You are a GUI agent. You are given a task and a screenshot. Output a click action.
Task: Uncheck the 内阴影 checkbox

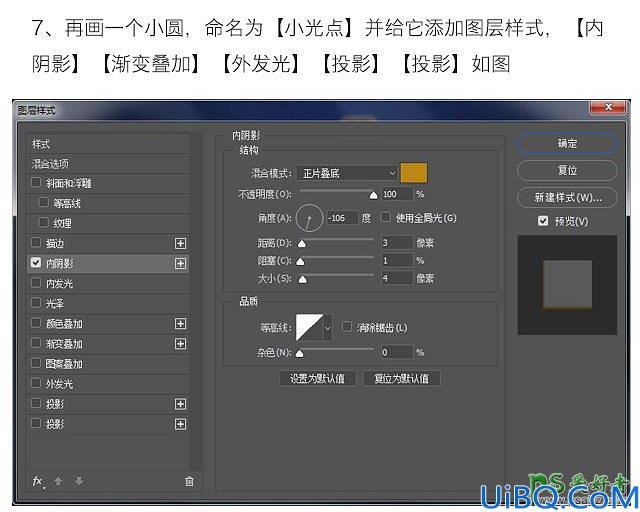(36, 263)
